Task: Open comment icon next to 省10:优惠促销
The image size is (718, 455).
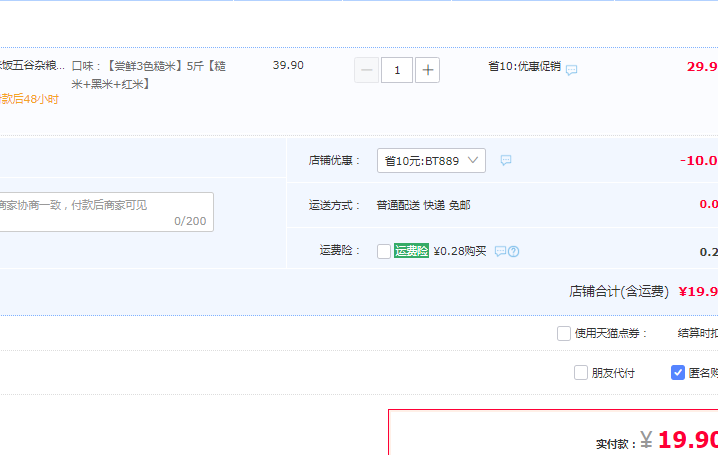Action: click(571, 70)
